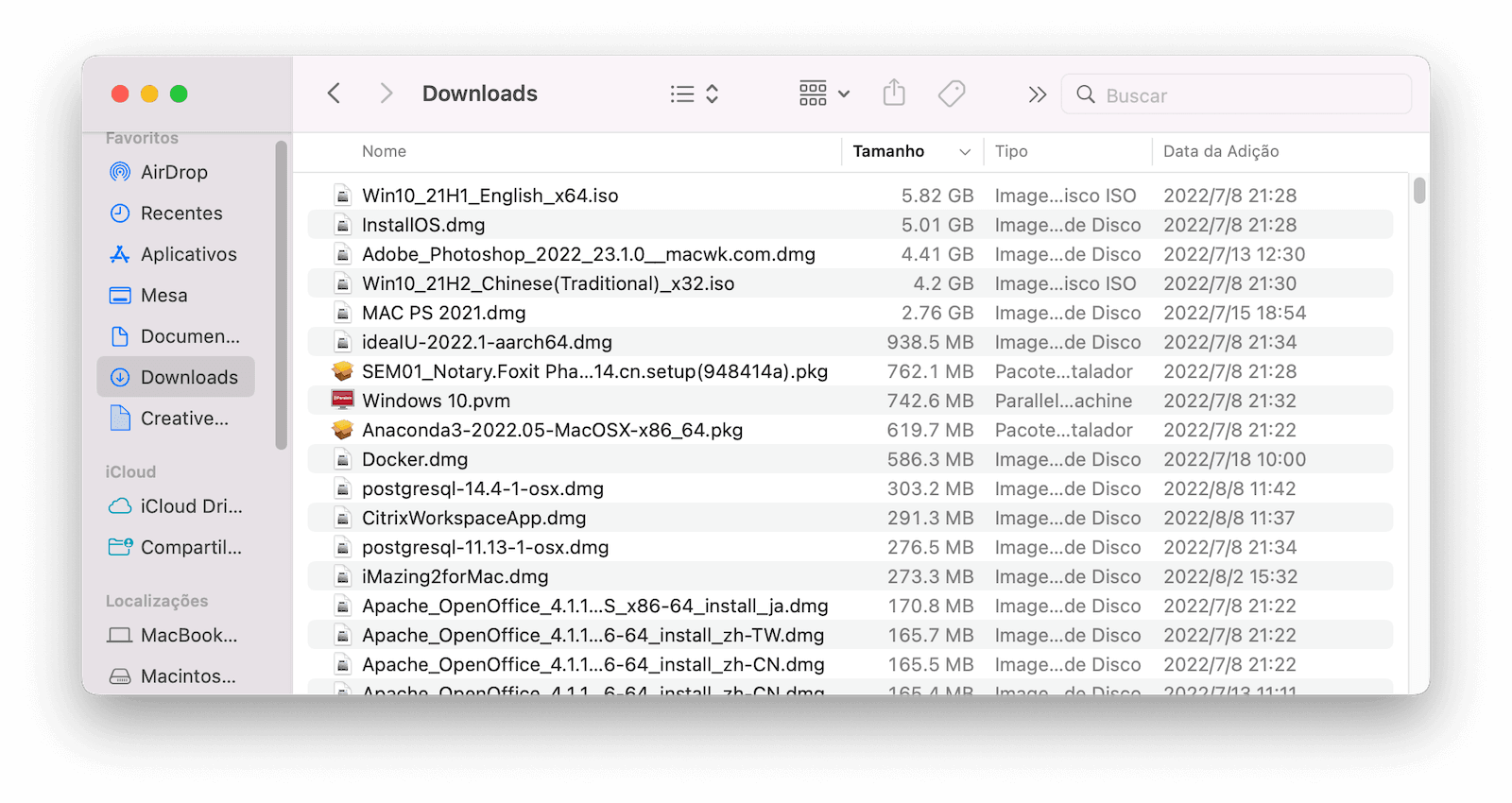Open Macintosh disk in the sidebar
The image size is (1512, 803).
[176, 676]
